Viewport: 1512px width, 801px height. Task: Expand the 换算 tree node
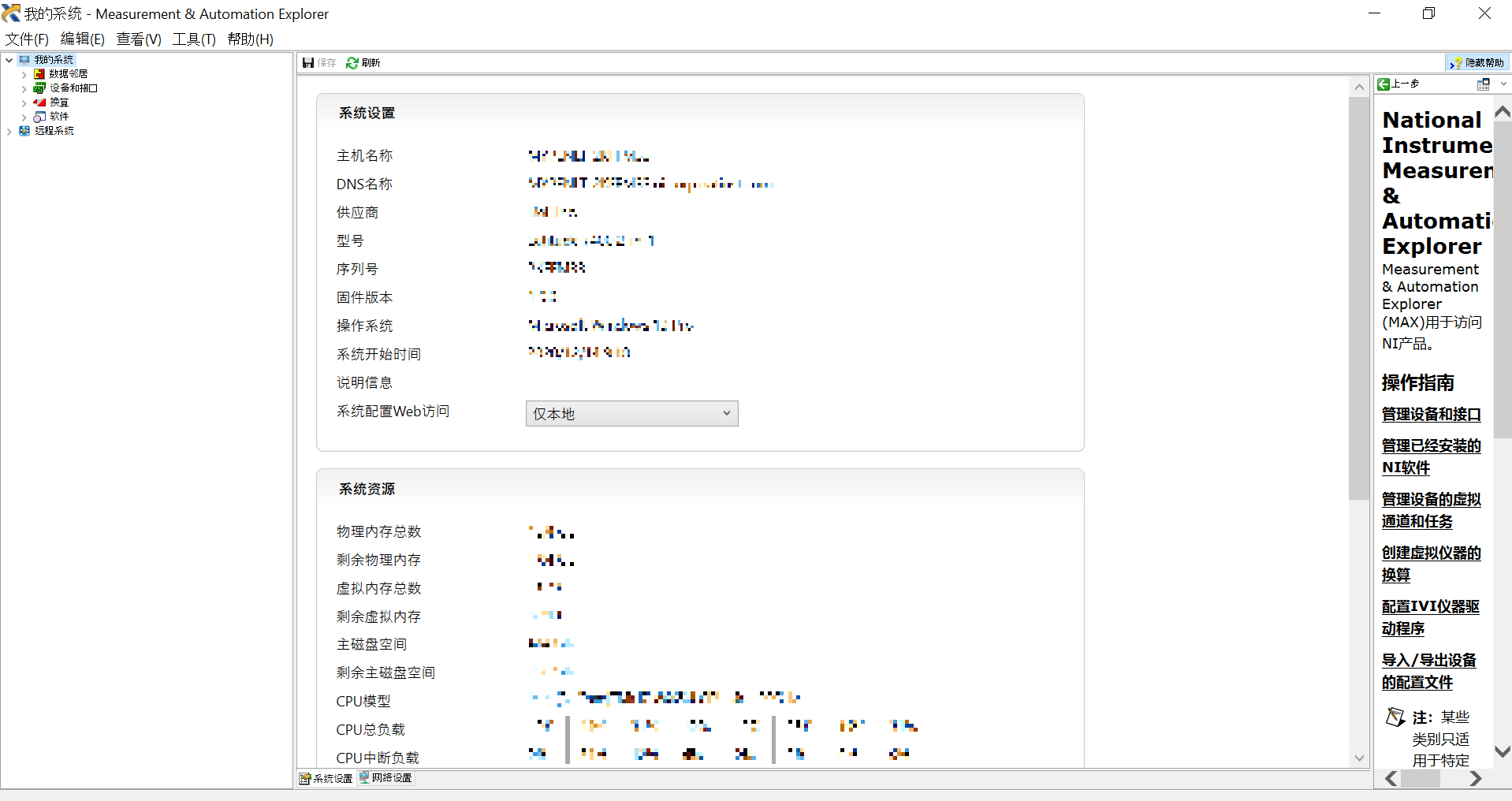pyautogui.click(x=24, y=102)
